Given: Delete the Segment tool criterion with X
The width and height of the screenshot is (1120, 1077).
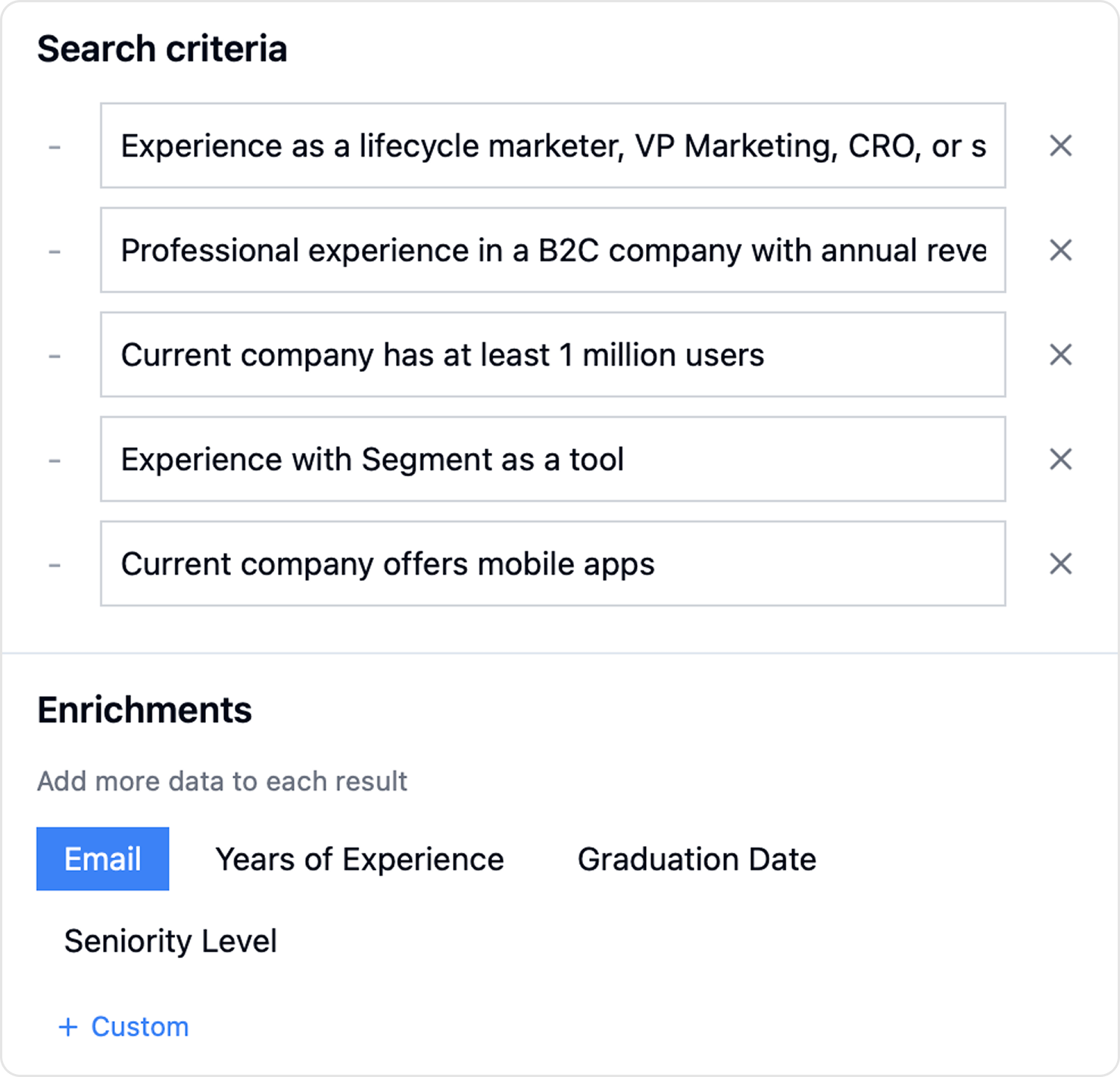Looking at the screenshot, I should (x=1060, y=459).
